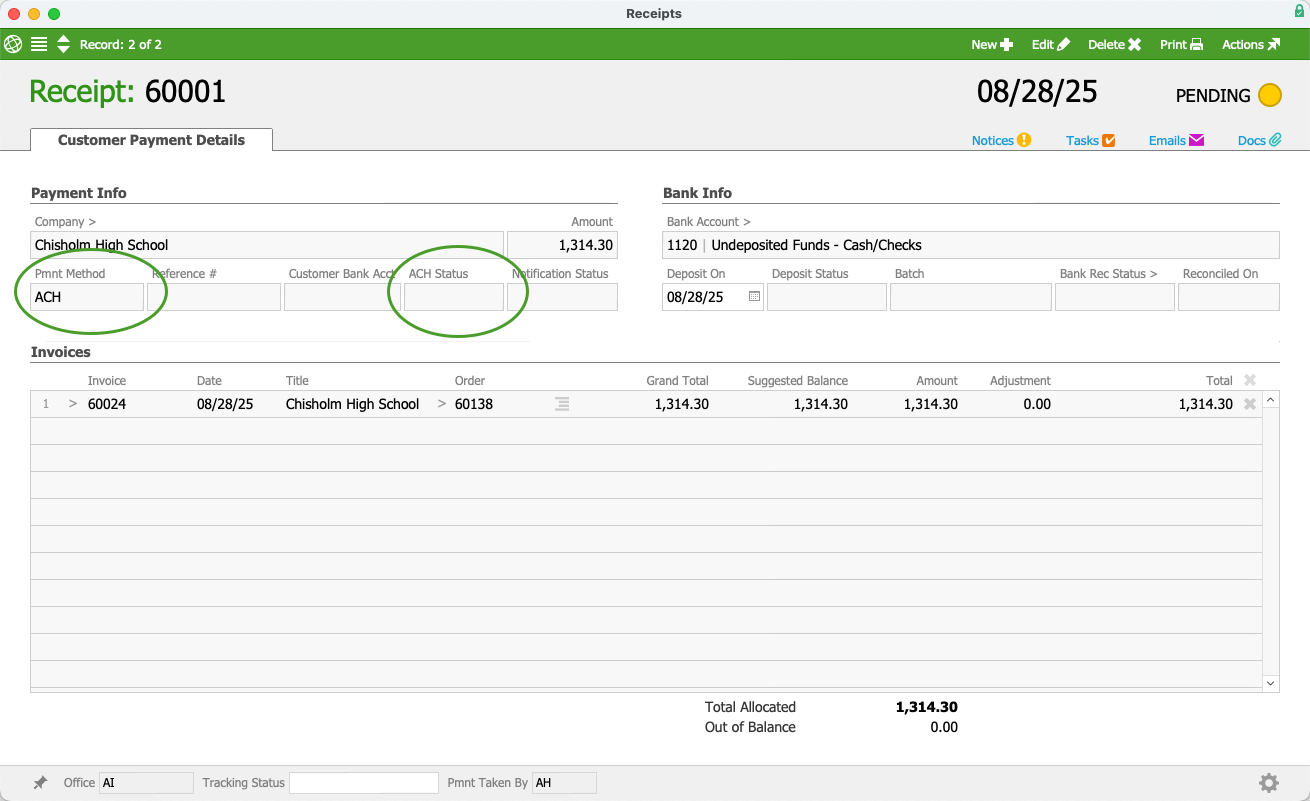Open Notices link
1310x801 pixels.
tap(1001, 141)
